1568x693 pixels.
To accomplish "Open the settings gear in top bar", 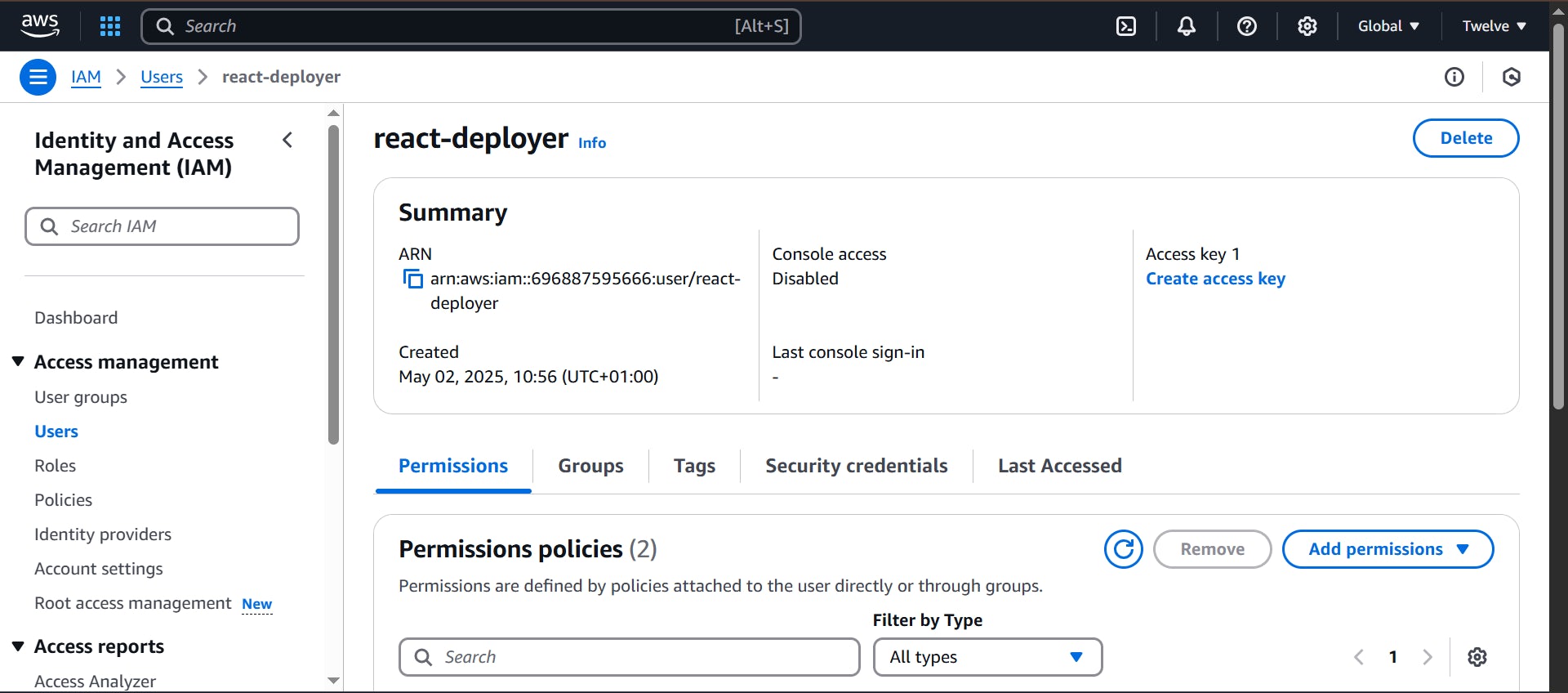I will 1307,26.
